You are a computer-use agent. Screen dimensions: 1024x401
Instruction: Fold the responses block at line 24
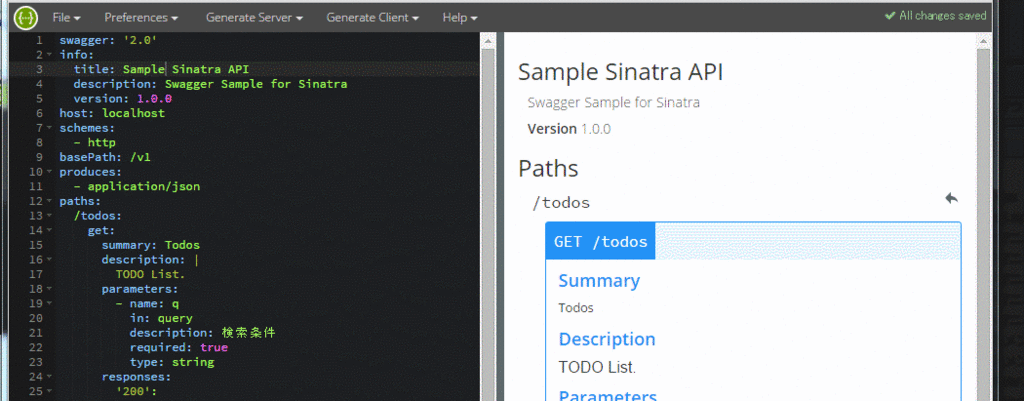49,377
